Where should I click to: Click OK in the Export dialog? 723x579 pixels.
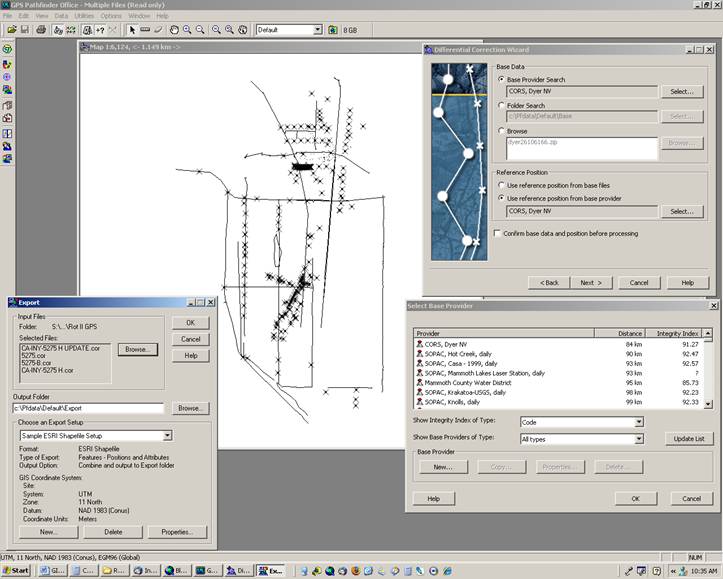(x=190, y=323)
